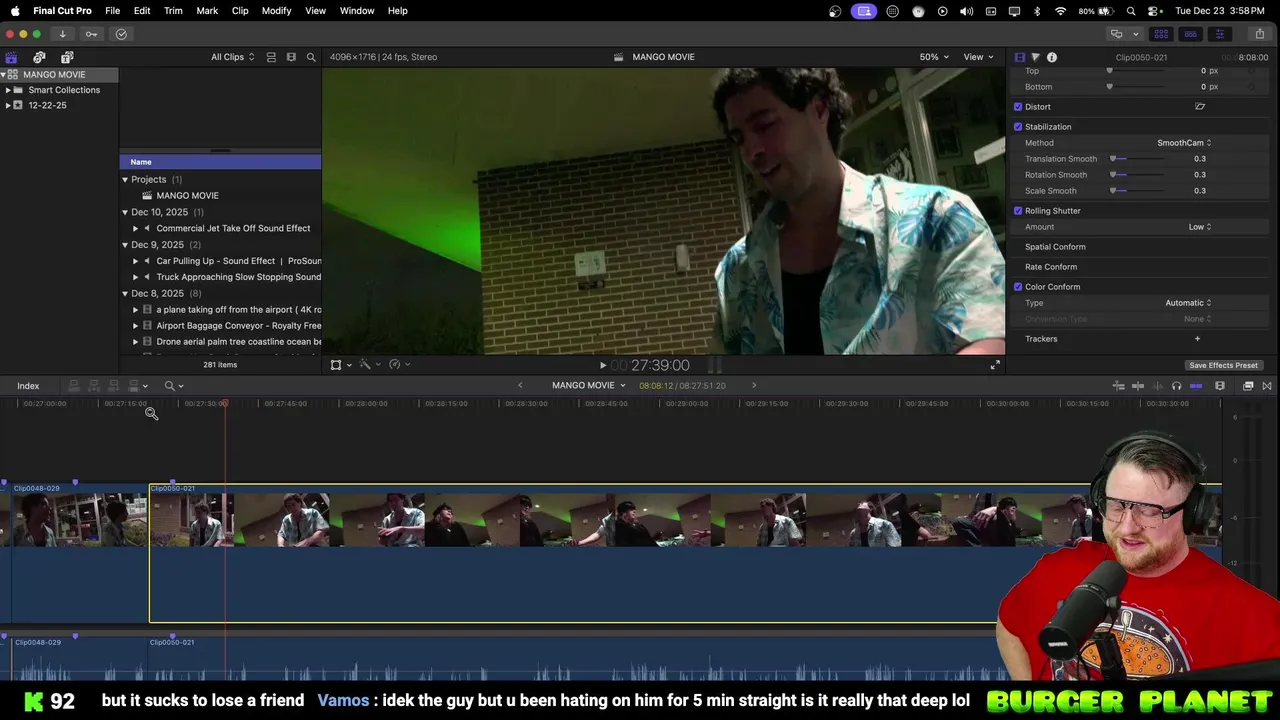Open Retime speedometer menu
This screenshot has height=720, width=1280.
399,365
